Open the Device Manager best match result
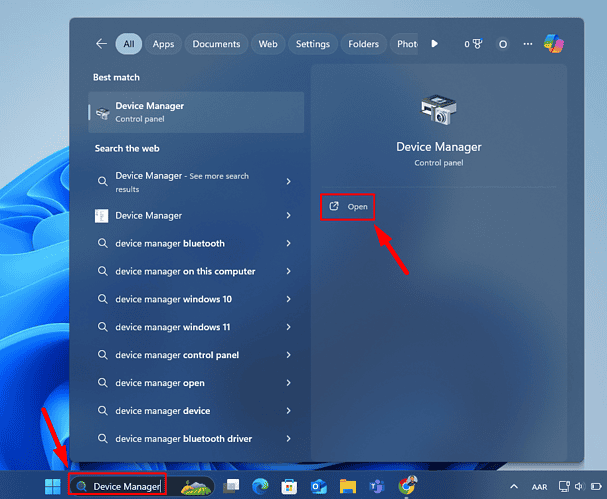607x499 pixels. point(196,112)
